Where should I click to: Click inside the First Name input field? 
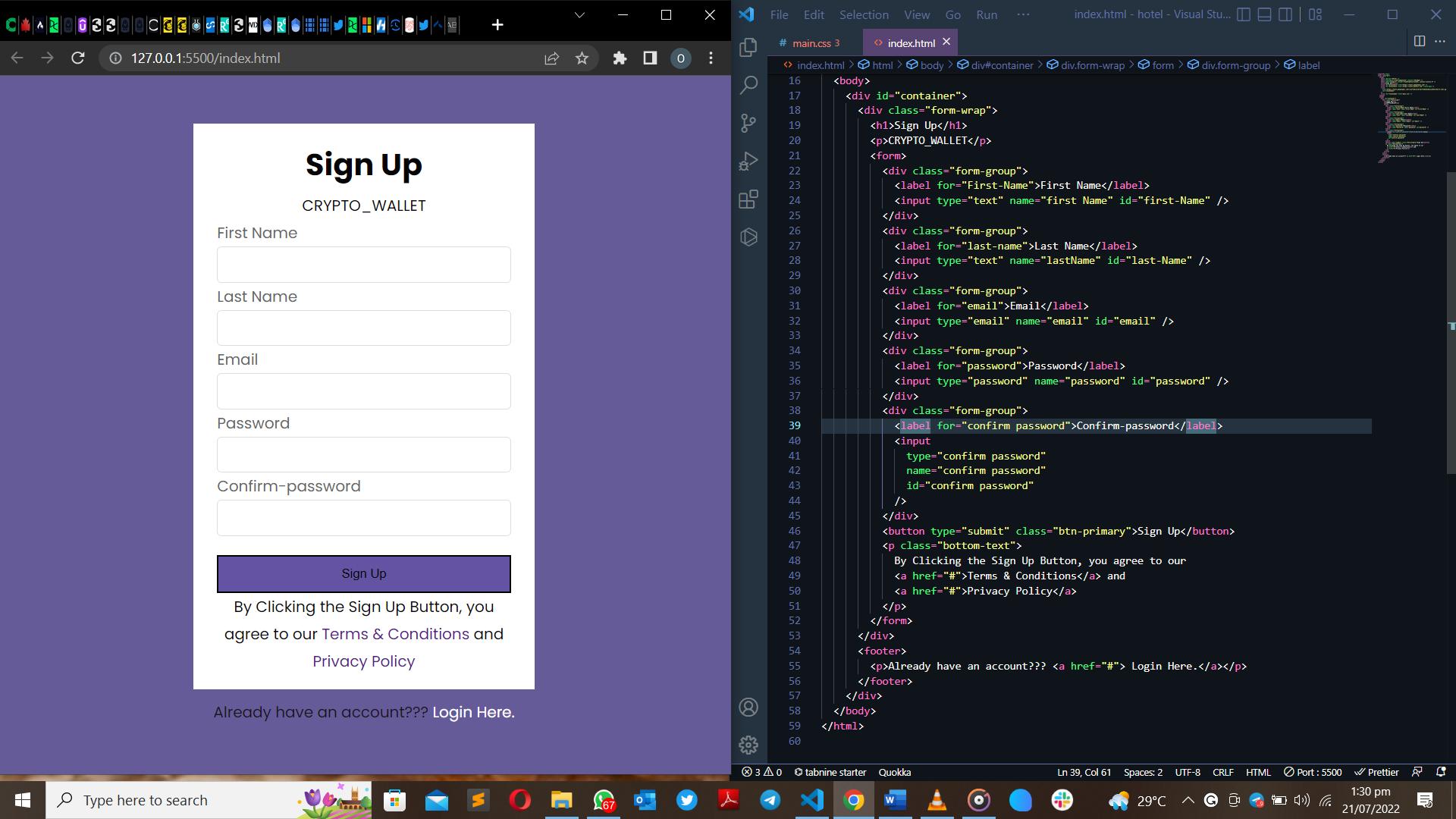[364, 265]
